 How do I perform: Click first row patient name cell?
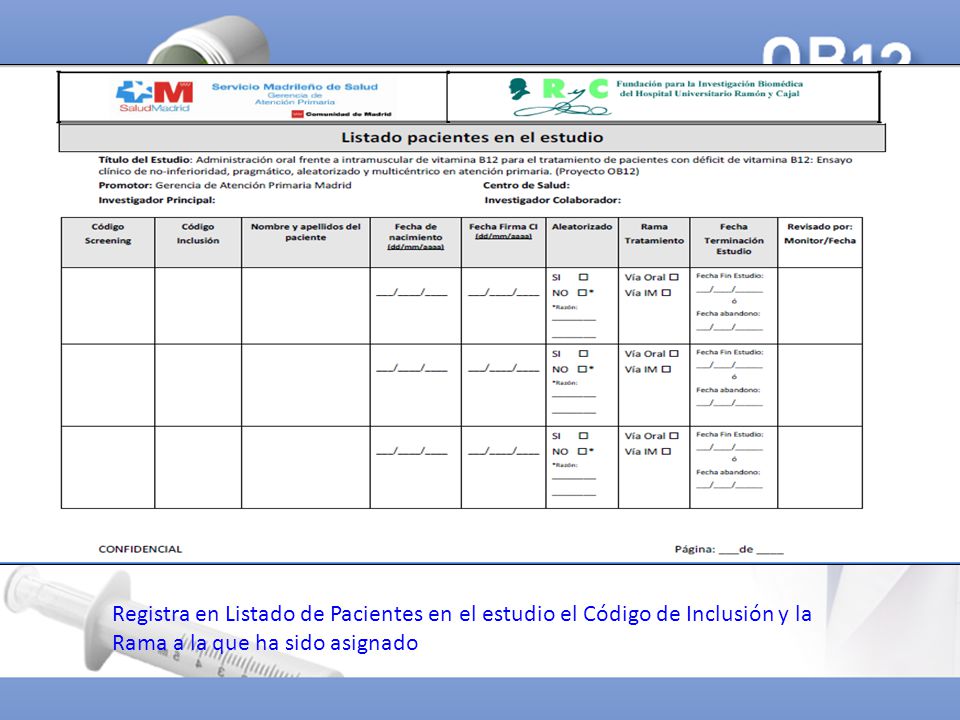pos(306,306)
